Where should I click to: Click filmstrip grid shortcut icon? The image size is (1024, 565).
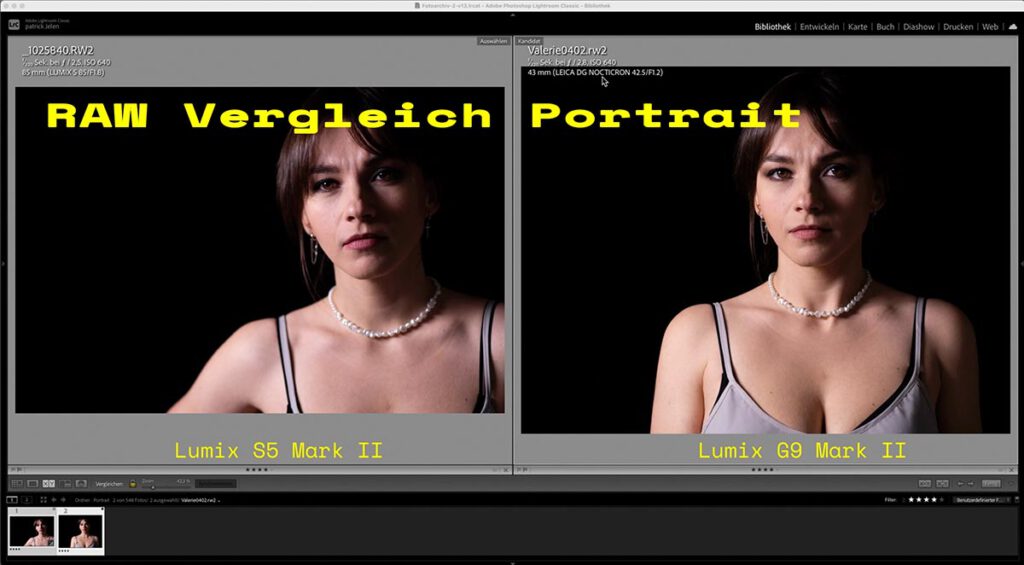coord(43,500)
